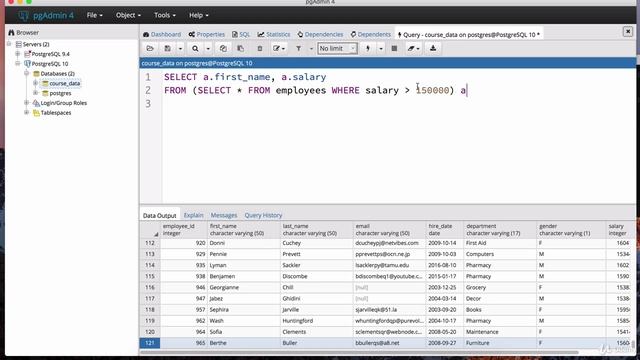Close the query panel with X button

tap(628, 31)
